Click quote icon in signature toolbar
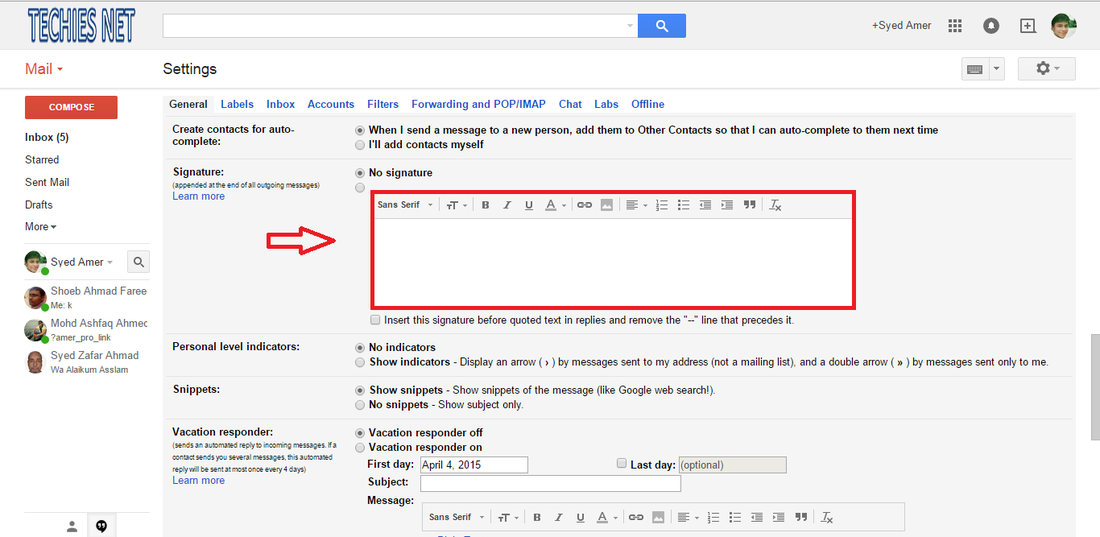Screen dimensions: 1100x537 coord(749,205)
